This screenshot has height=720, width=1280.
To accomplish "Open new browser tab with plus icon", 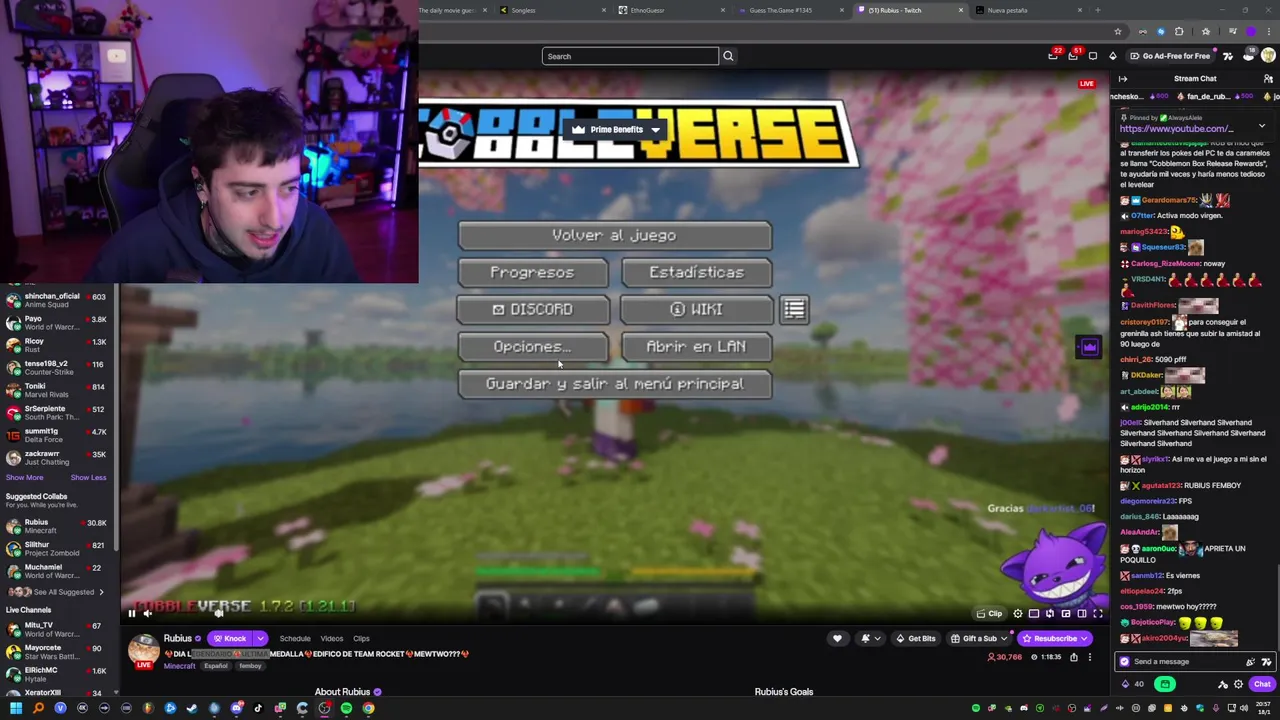I will click(x=1098, y=10).
